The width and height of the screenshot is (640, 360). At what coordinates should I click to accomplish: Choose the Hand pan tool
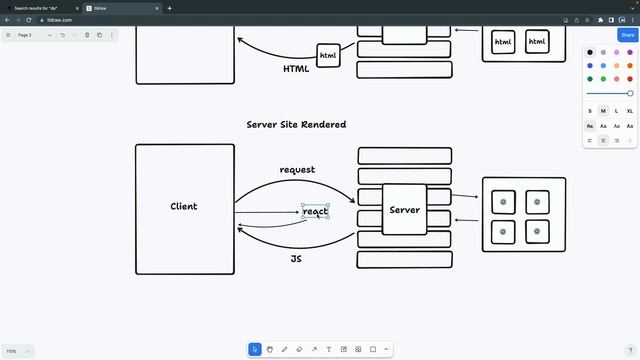click(270, 349)
